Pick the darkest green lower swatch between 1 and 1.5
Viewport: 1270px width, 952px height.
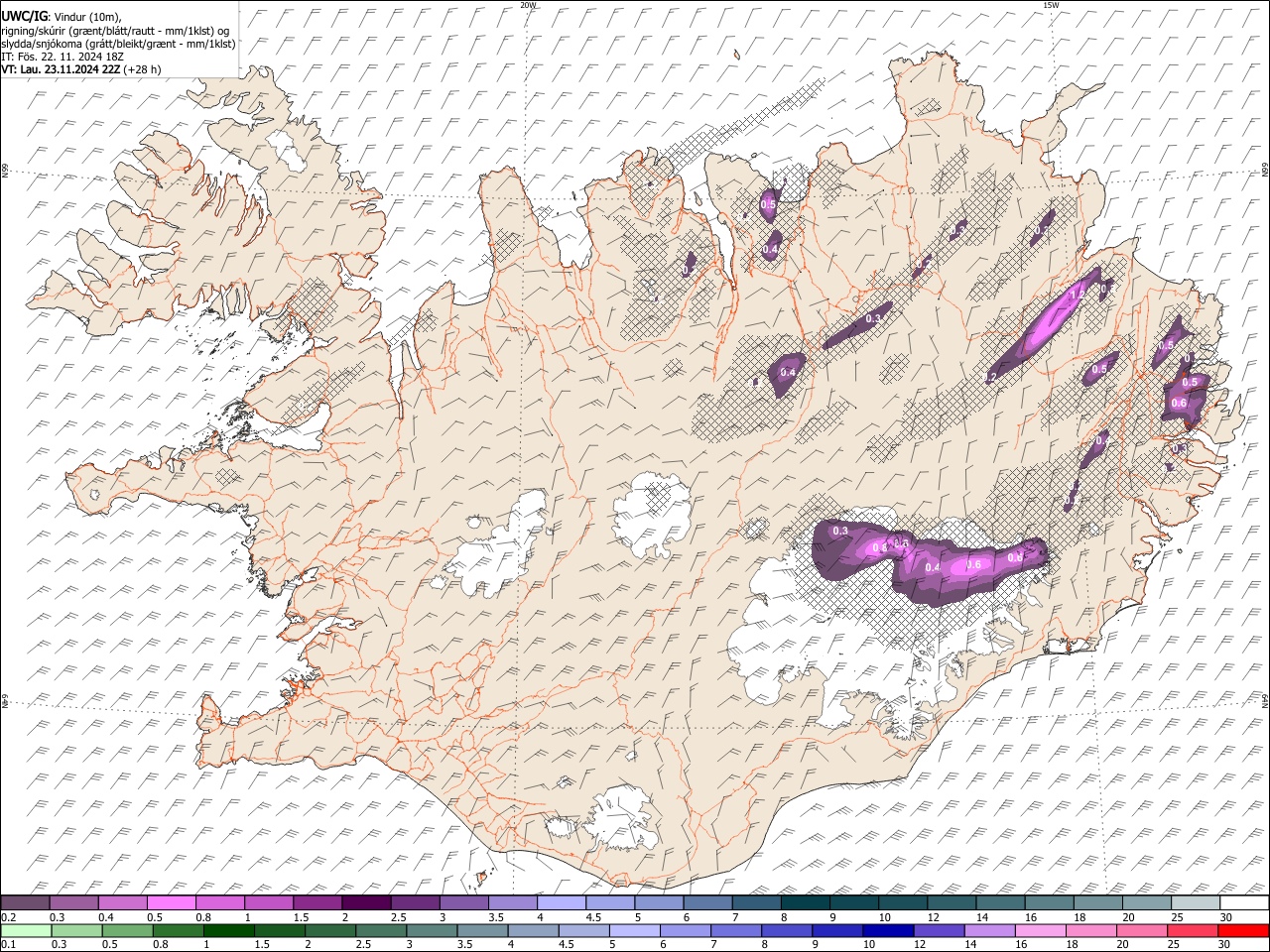point(228,930)
